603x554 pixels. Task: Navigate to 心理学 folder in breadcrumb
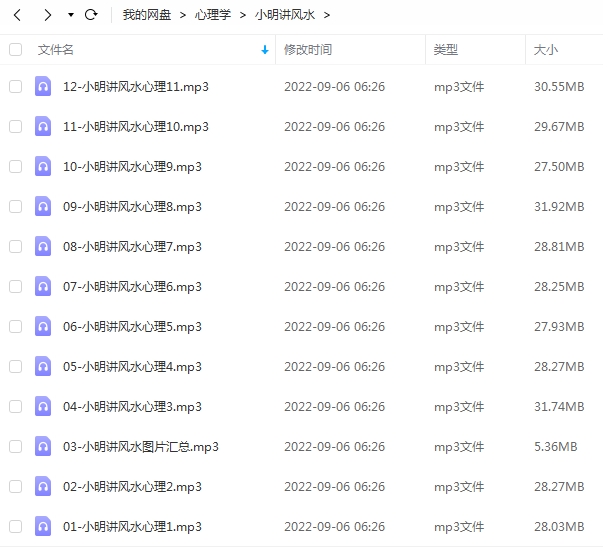[x=213, y=15]
